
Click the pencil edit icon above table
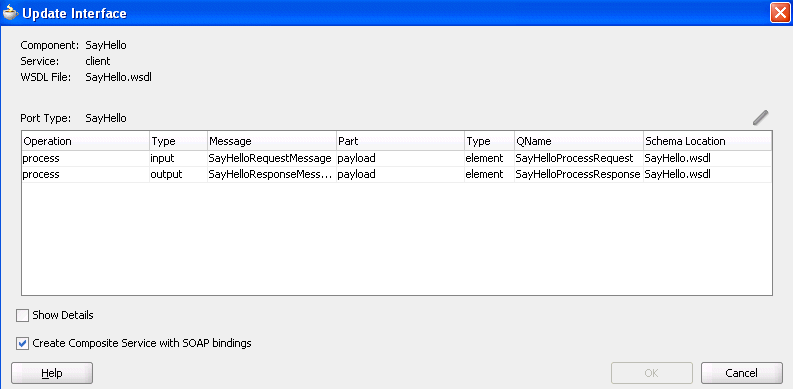(760, 117)
